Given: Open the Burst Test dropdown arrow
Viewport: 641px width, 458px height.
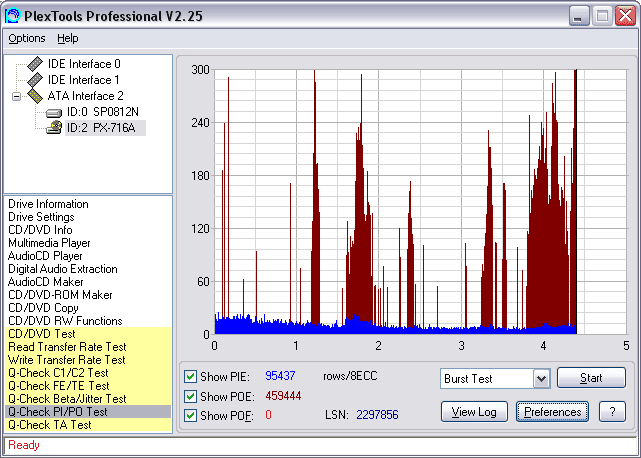Looking at the screenshot, I should click(541, 379).
